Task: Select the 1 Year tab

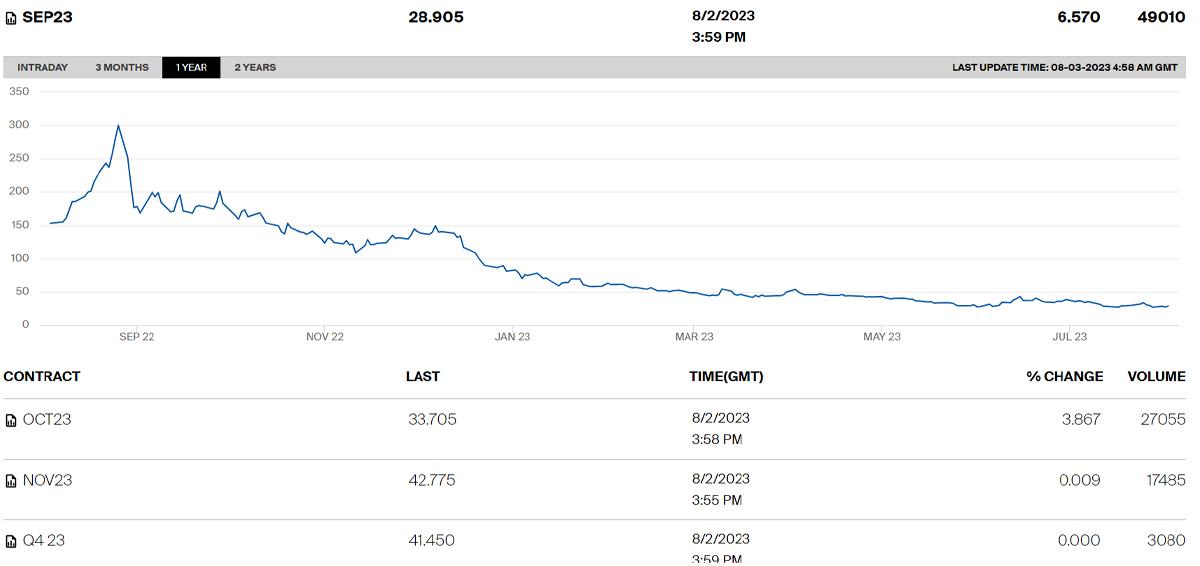Action: 191,68
